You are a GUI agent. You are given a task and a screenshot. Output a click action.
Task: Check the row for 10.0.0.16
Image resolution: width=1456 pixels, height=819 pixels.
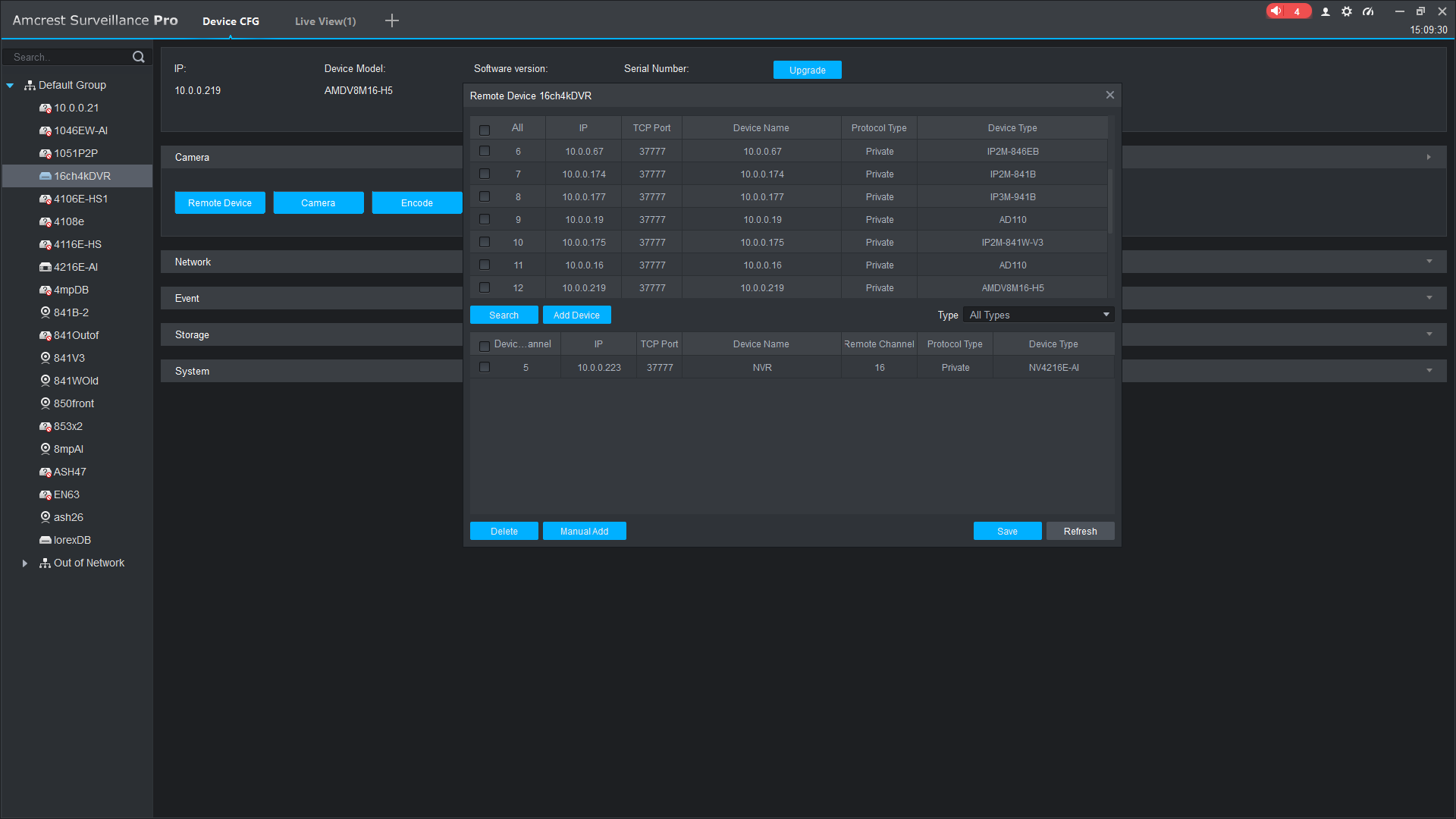click(485, 265)
